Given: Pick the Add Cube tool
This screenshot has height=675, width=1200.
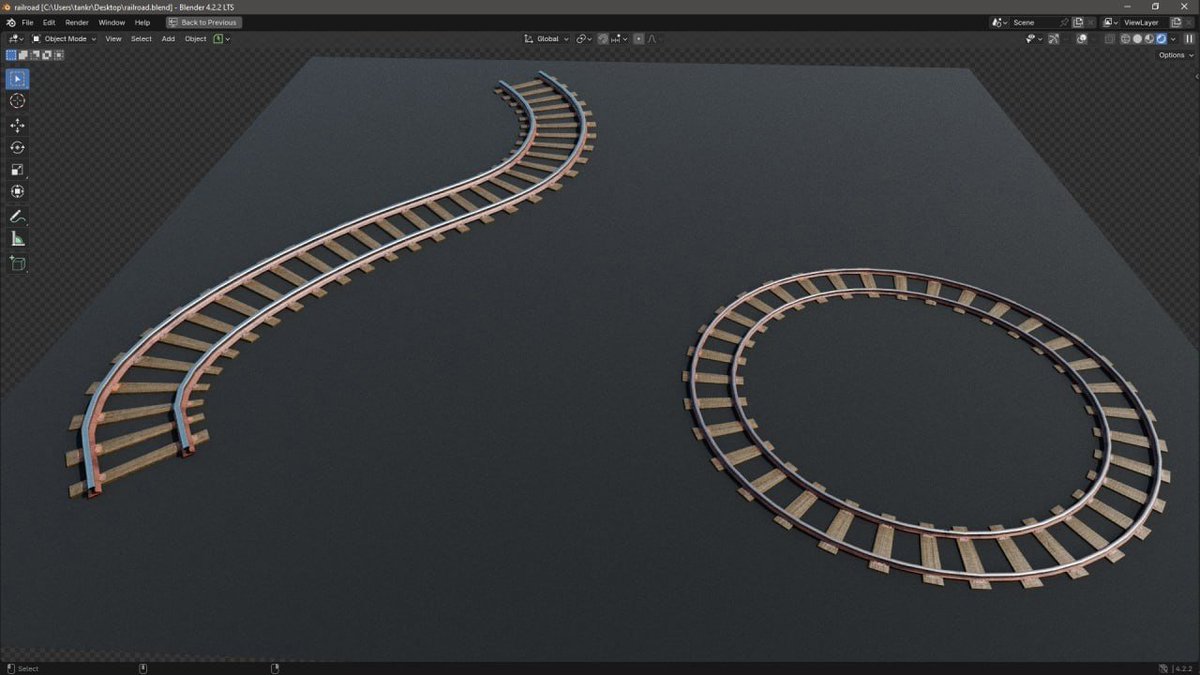Looking at the screenshot, I should coord(16,263).
